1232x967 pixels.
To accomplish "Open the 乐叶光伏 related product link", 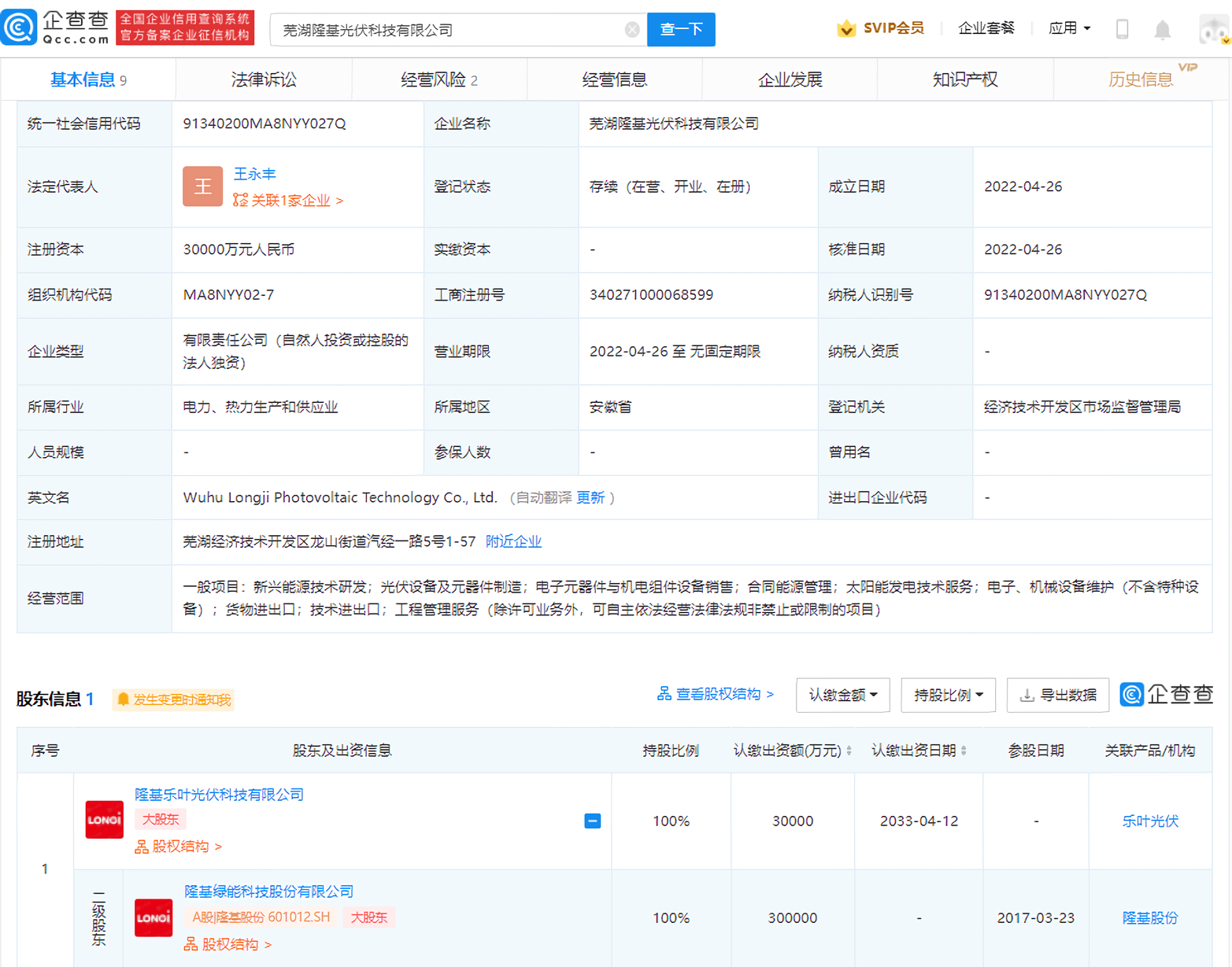I will pyautogui.click(x=1150, y=821).
